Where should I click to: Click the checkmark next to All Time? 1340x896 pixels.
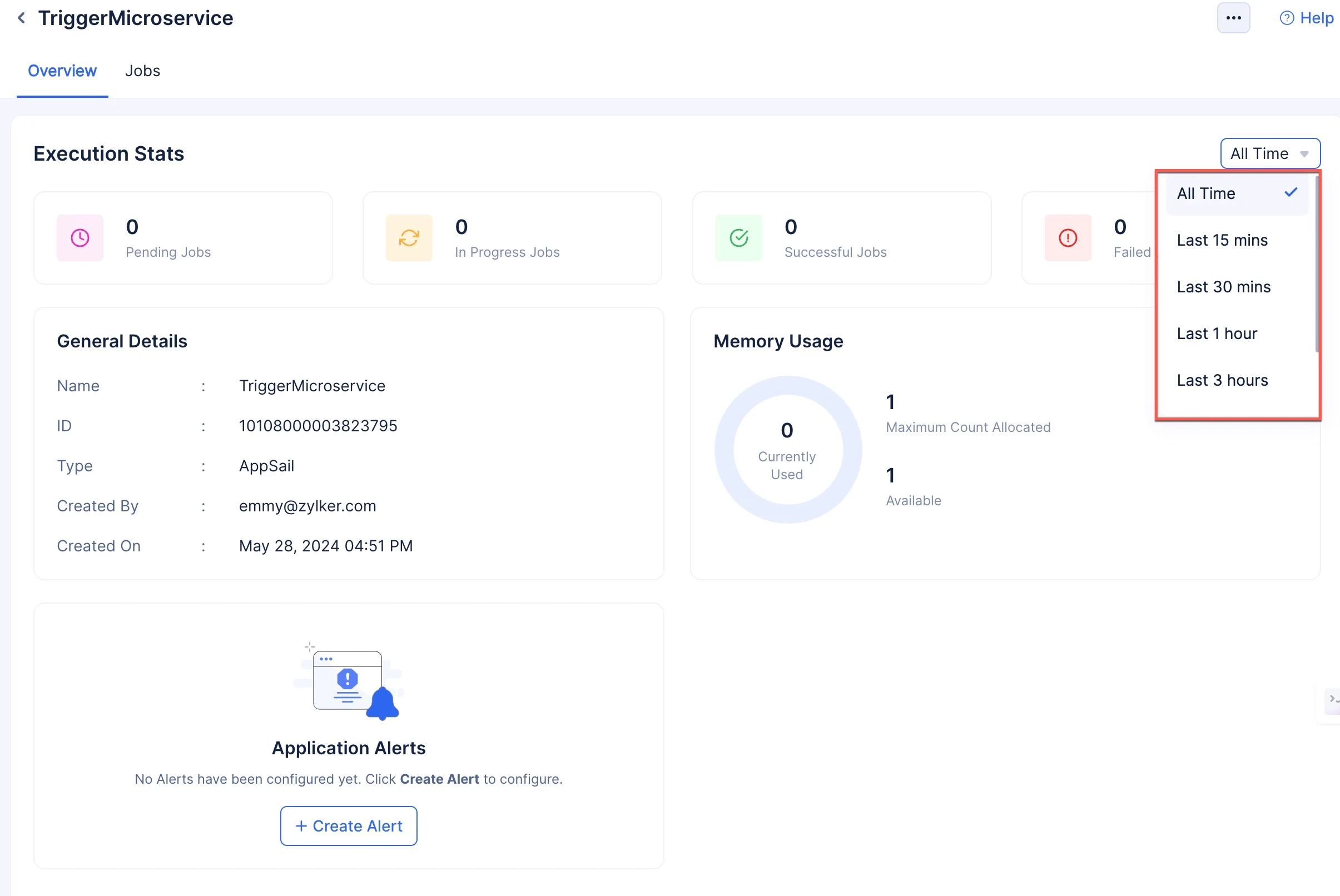click(x=1291, y=192)
